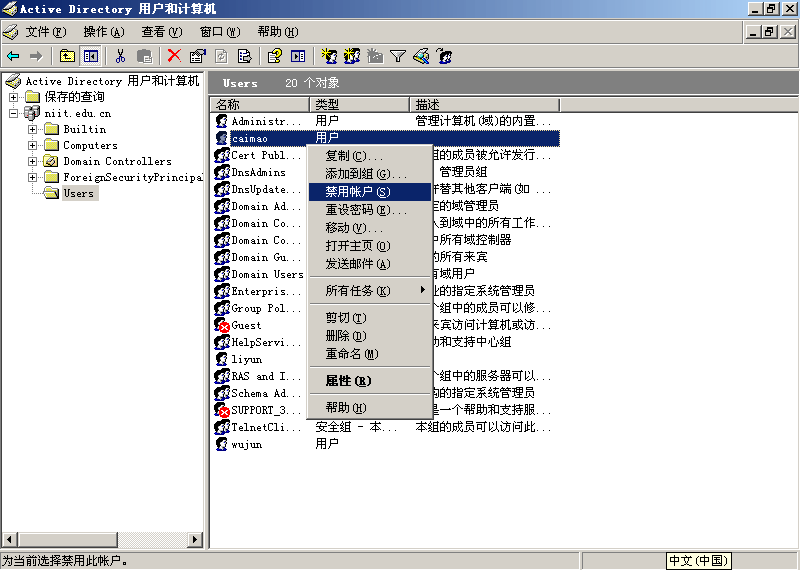This screenshot has width=800, height=570.
Task: Expand the Builtin tree node
Action: pyautogui.click(x=33, y=129)
